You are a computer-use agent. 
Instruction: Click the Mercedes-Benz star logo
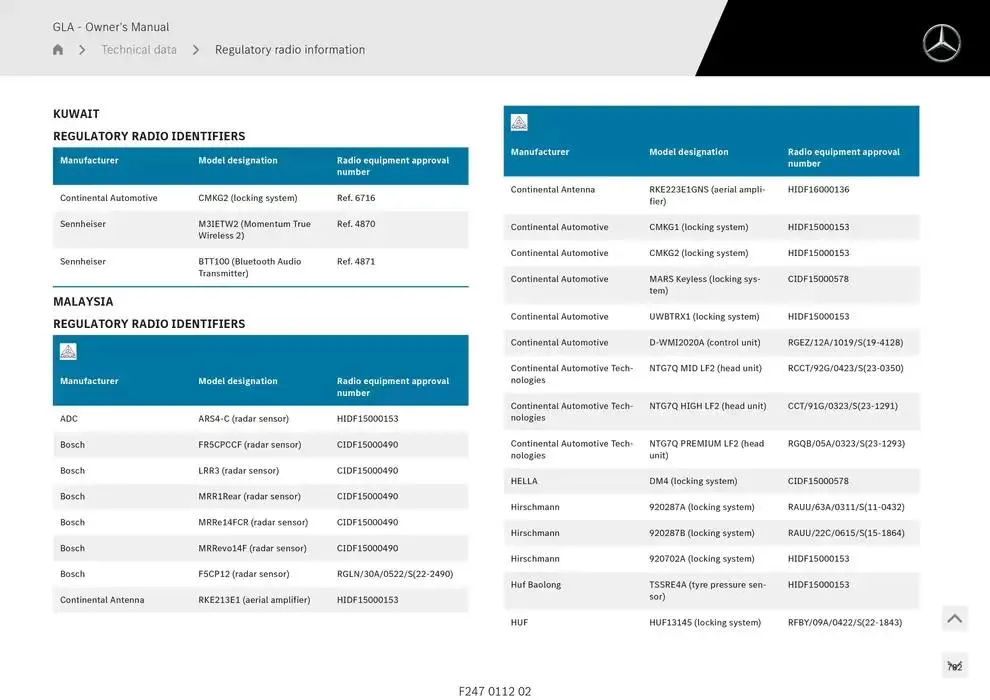click(x=941, y=43)
